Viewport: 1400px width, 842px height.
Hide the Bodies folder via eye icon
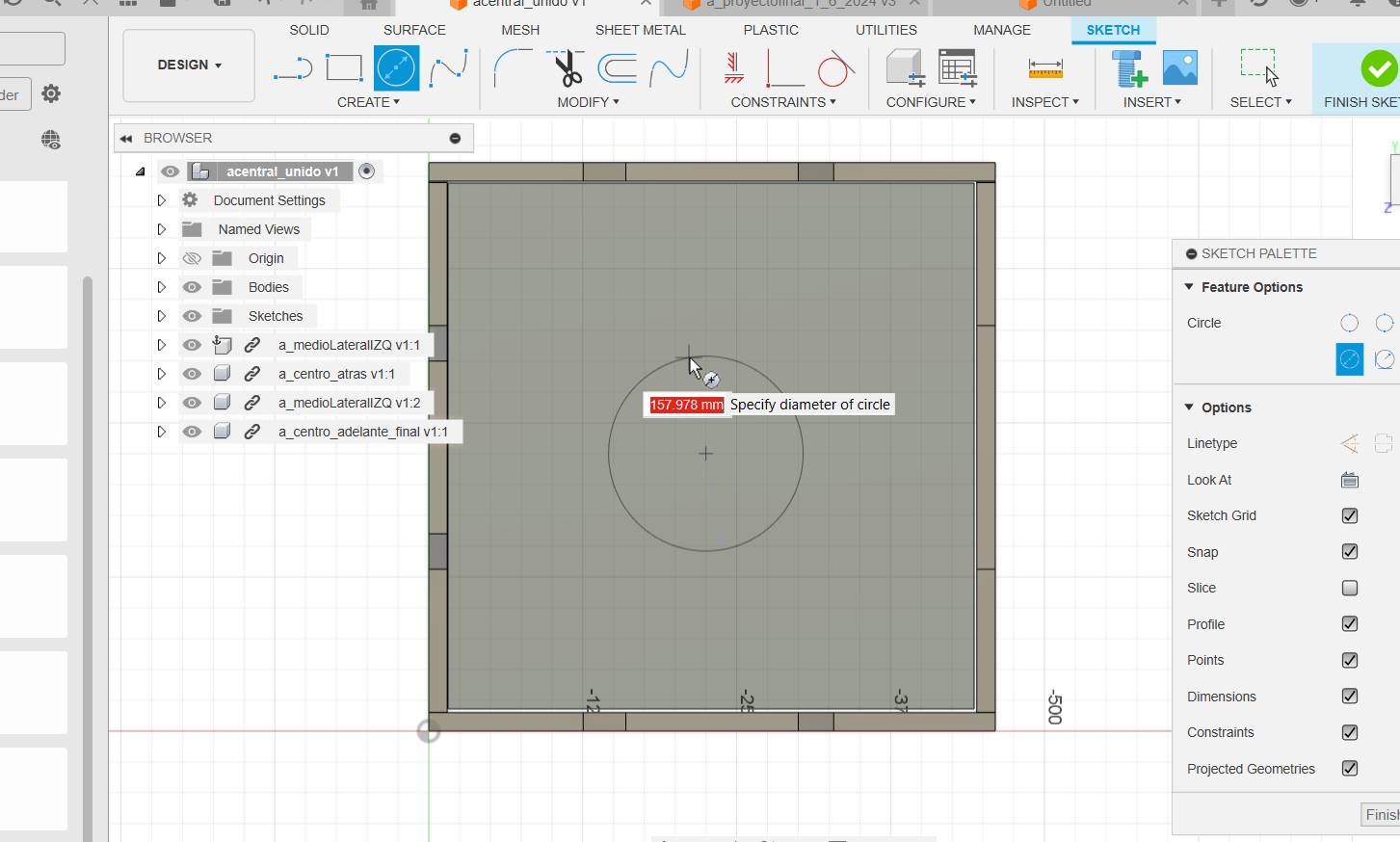(192, 287)
